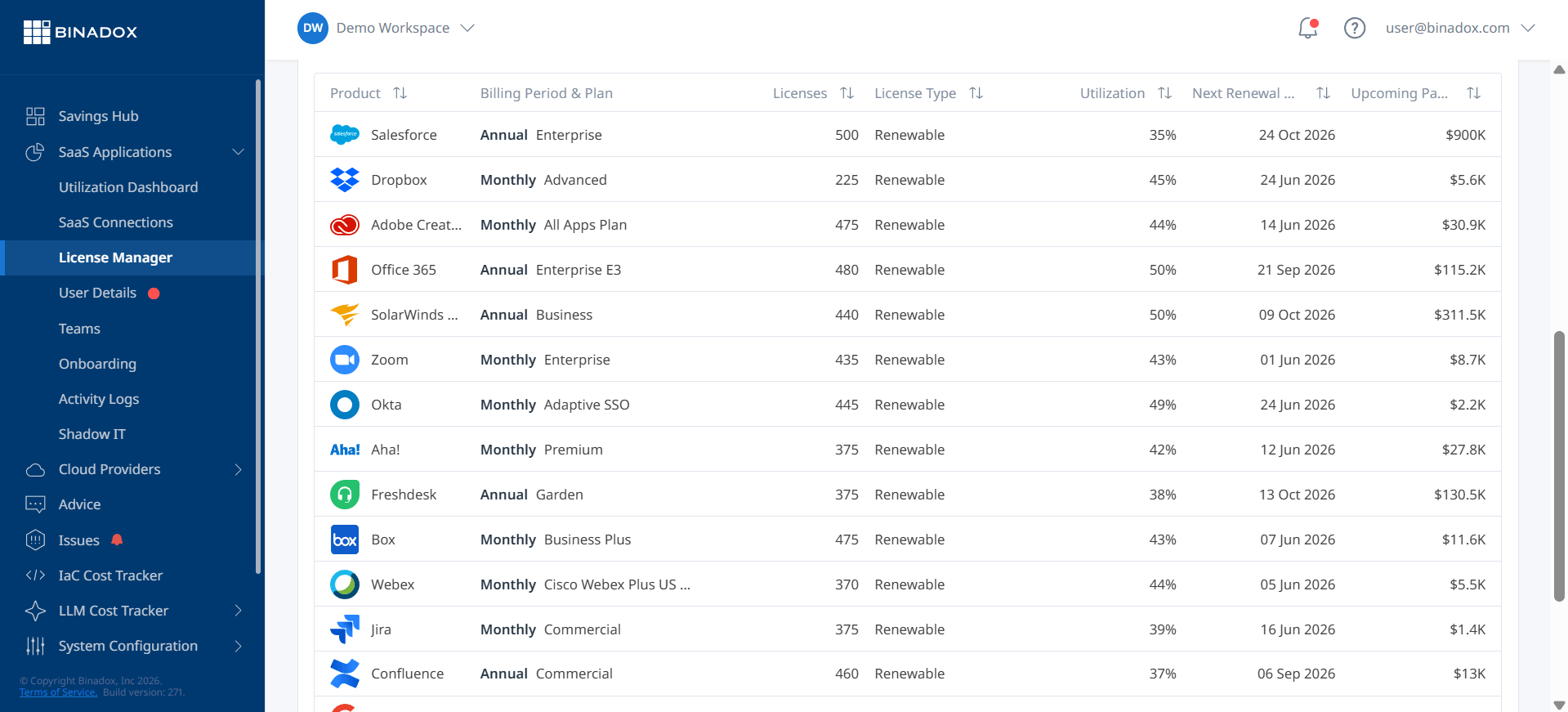Click the scroll up arrow

[1559, 69]
